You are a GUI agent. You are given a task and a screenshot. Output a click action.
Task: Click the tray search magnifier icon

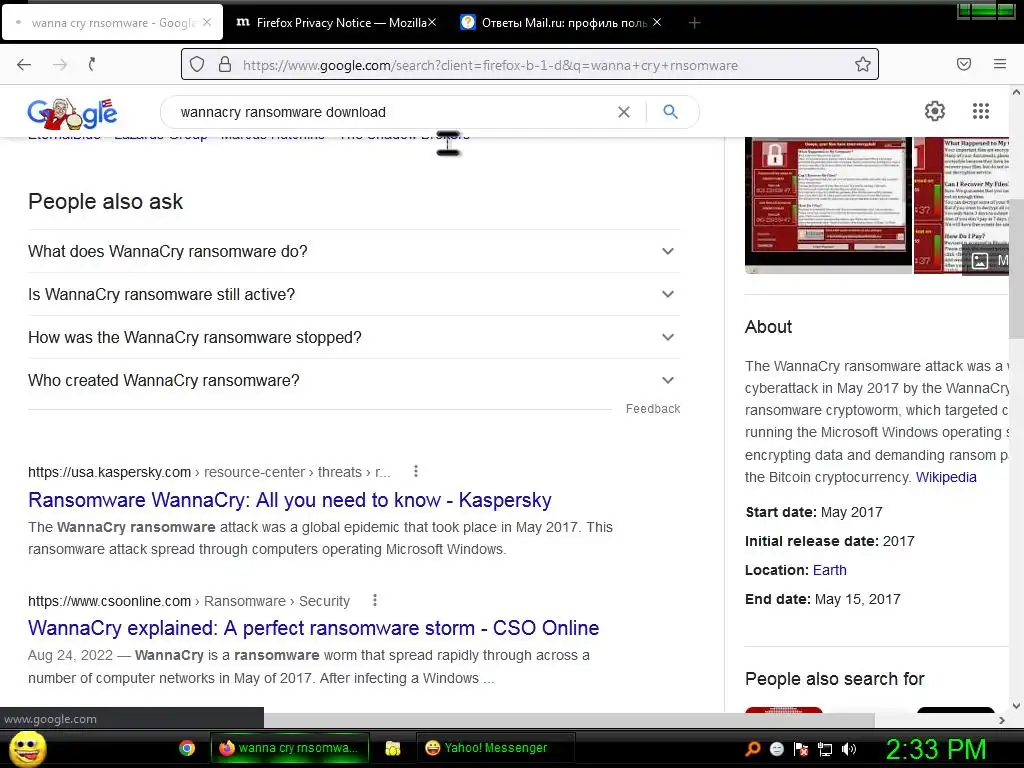(x=753, y=749)
